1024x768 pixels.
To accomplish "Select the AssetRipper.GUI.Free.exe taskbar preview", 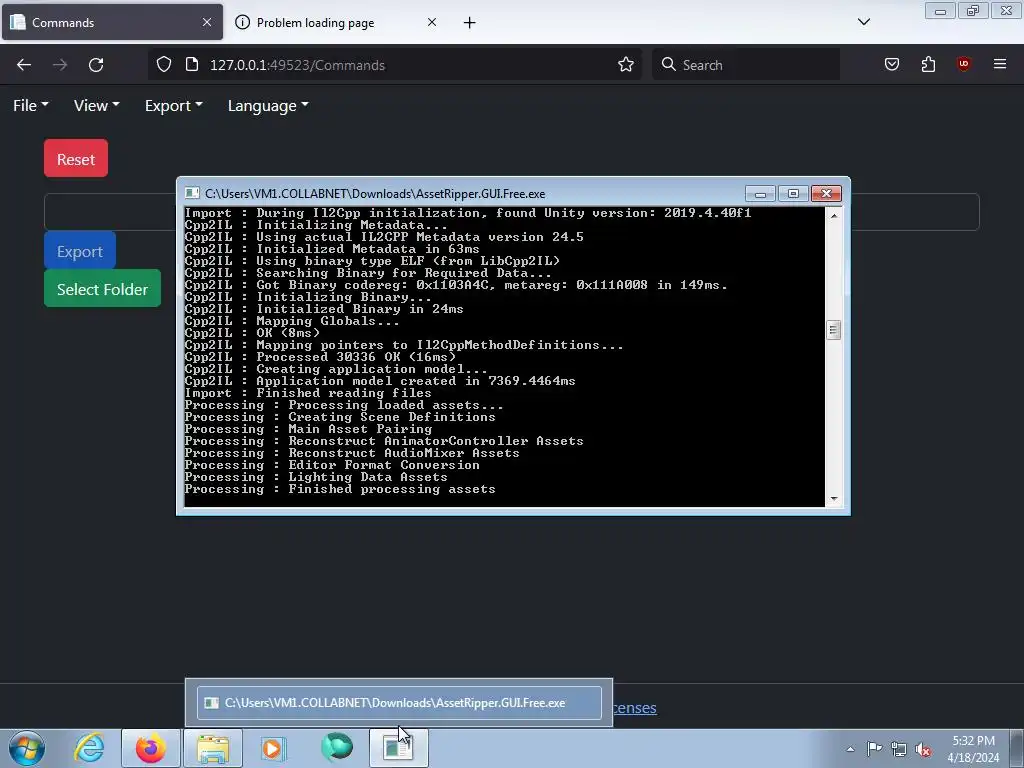I will click(x=399, y=703).
